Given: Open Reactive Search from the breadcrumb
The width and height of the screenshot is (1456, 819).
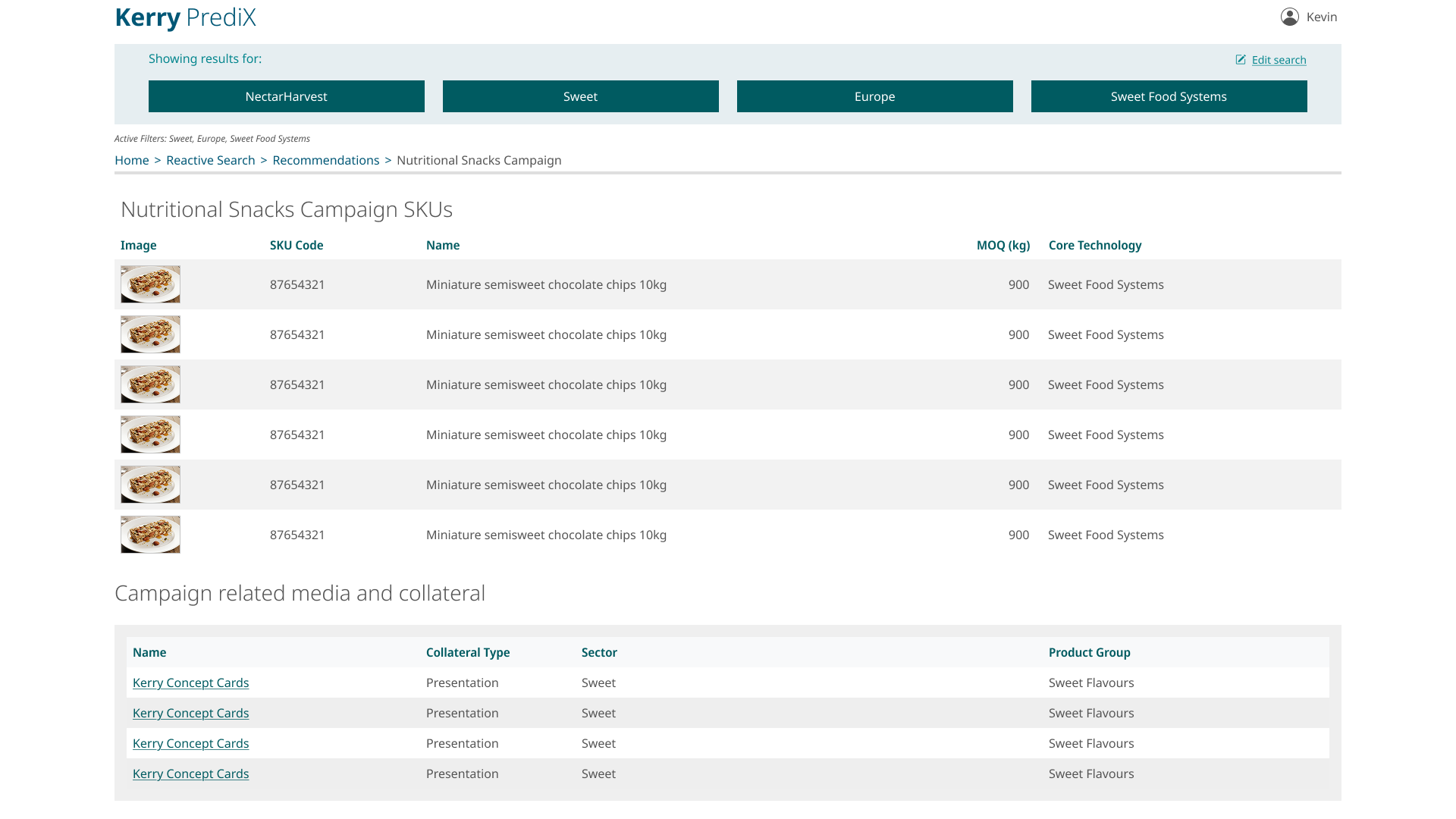Looking at the screenshot, I should pos(210,160).
